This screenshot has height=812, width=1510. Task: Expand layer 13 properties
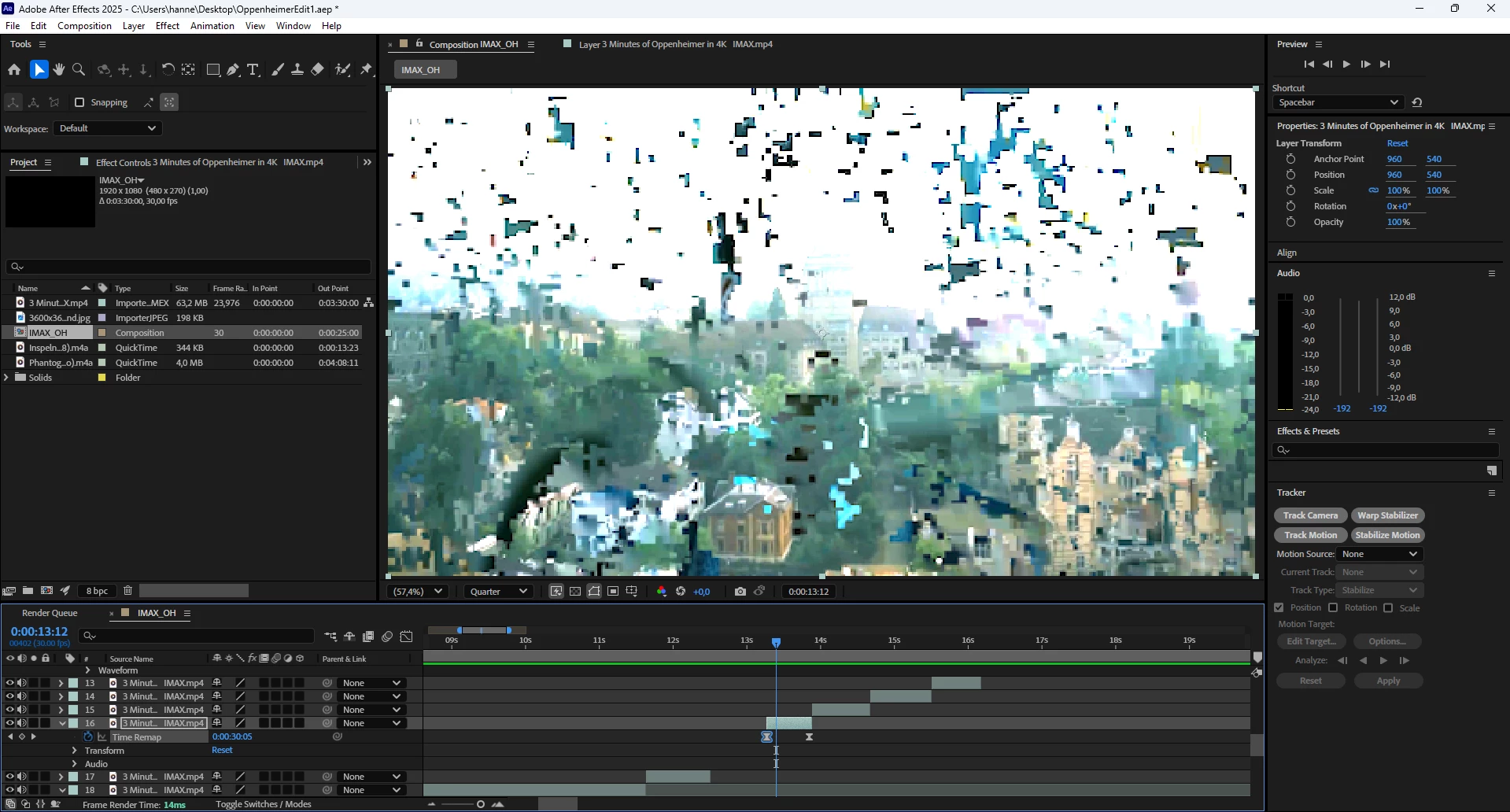(x=61, y=683)
